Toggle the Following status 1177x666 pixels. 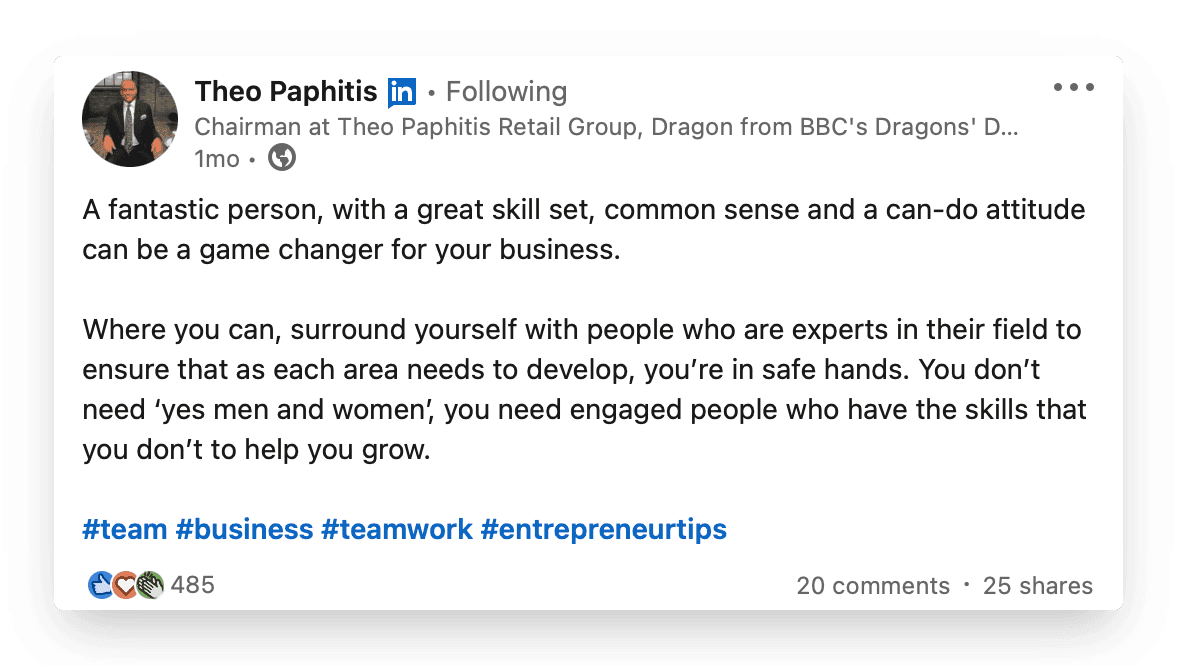click(507, 92)
